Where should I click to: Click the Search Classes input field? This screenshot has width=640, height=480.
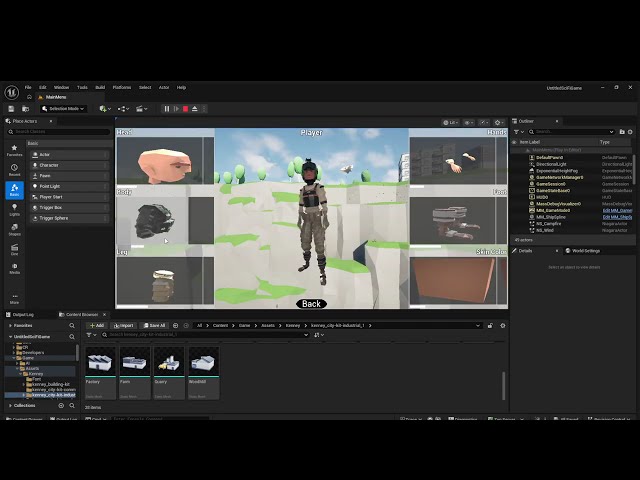pyautogui.click(x=59, y=132)
